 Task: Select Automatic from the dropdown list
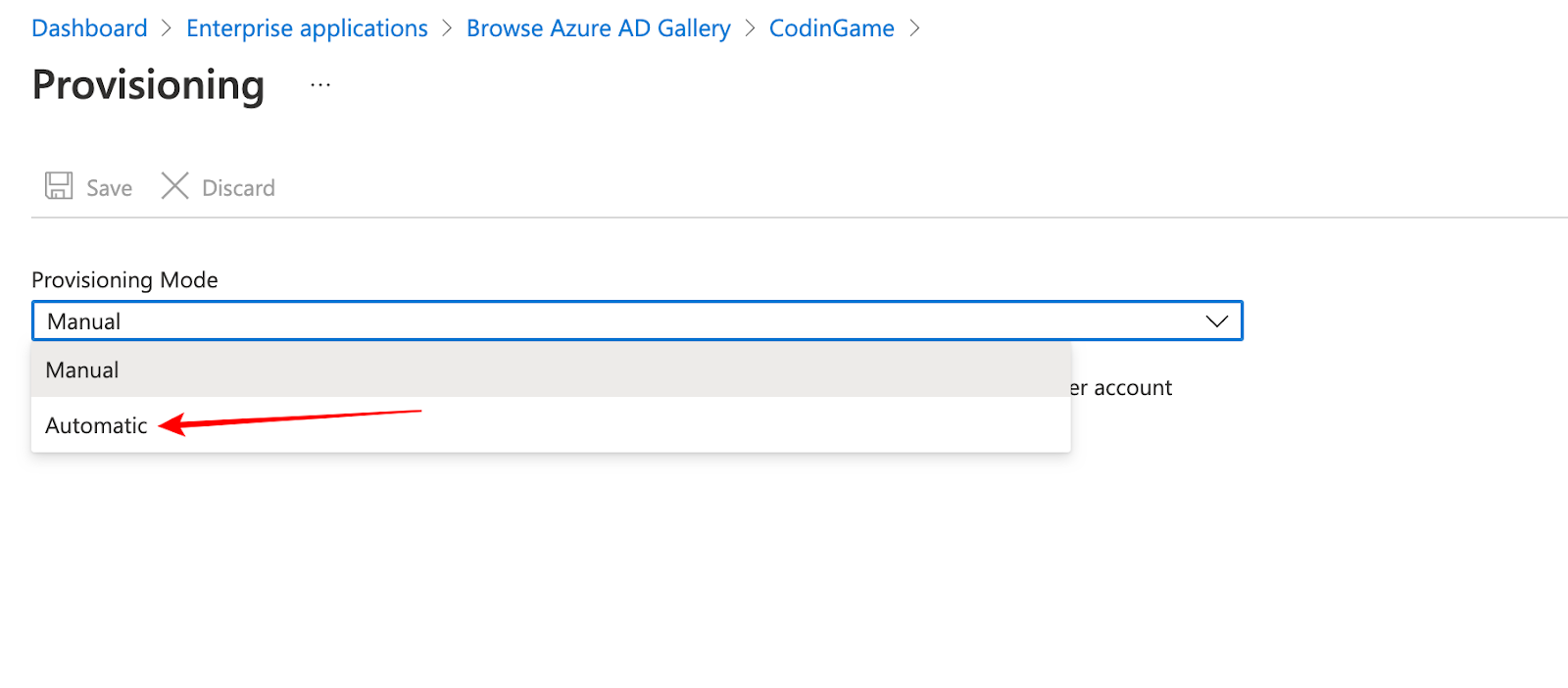tap(96, 425)
